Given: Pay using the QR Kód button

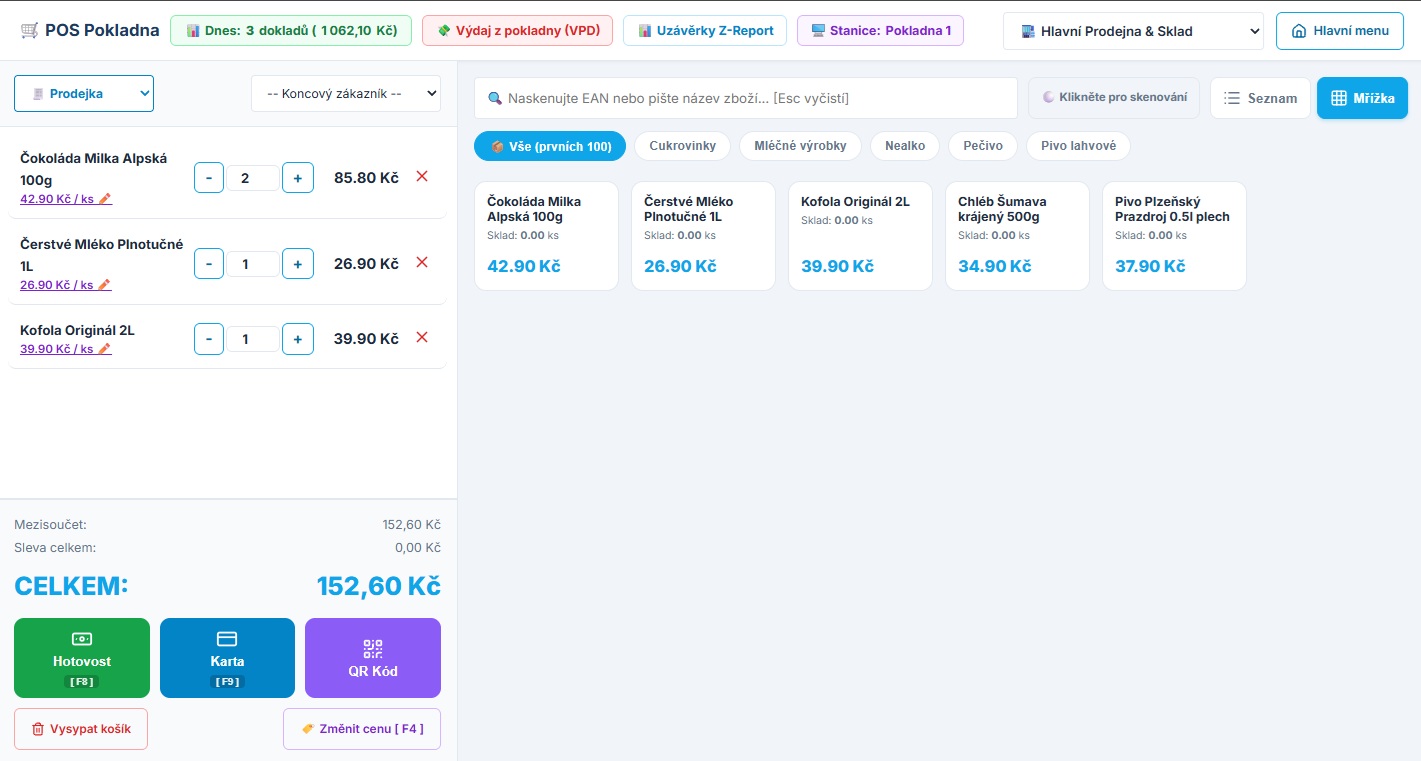Looking at the screenshot, I should [x=373, y=658].
